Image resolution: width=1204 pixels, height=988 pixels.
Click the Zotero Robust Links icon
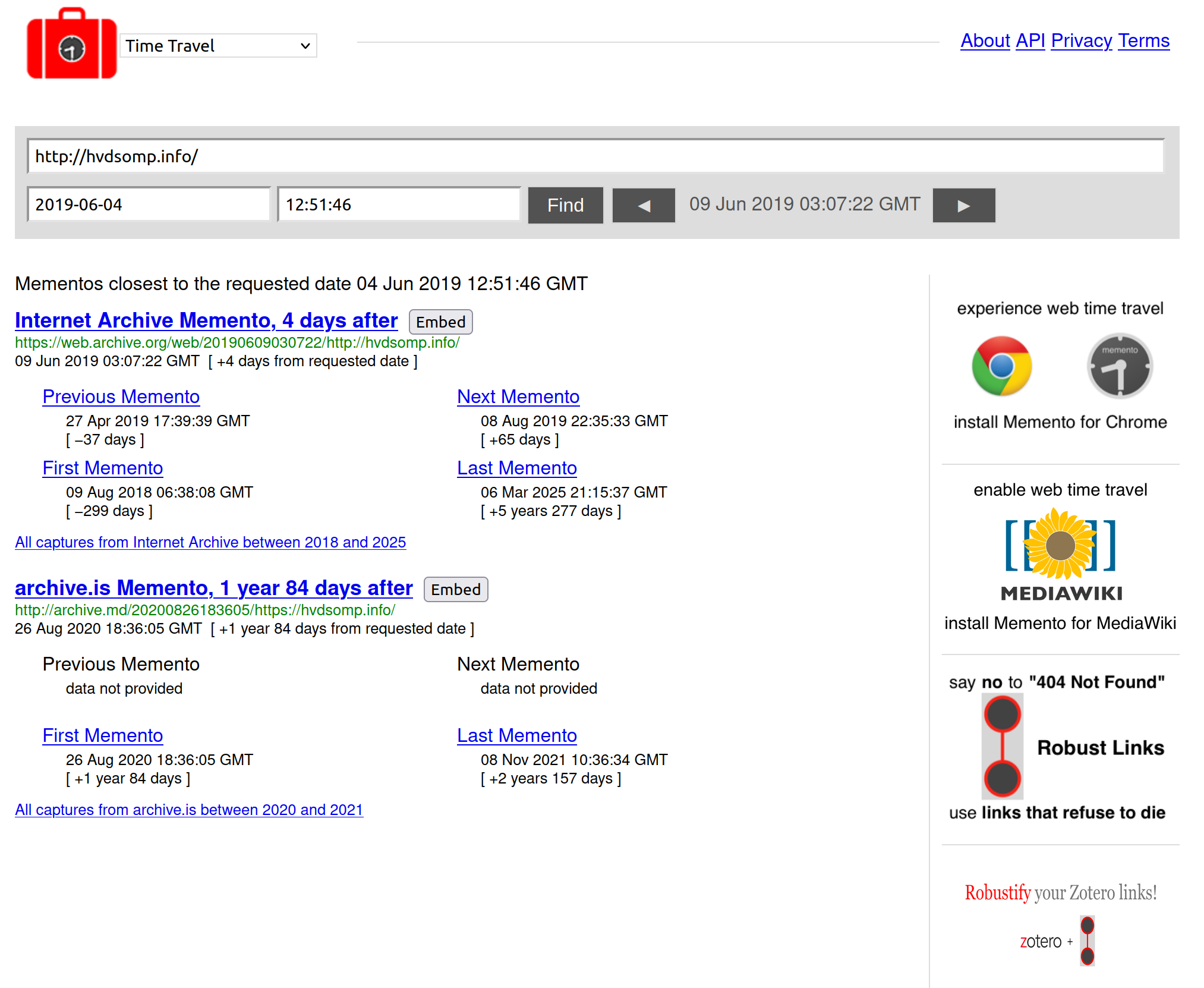click(1087, 940)
